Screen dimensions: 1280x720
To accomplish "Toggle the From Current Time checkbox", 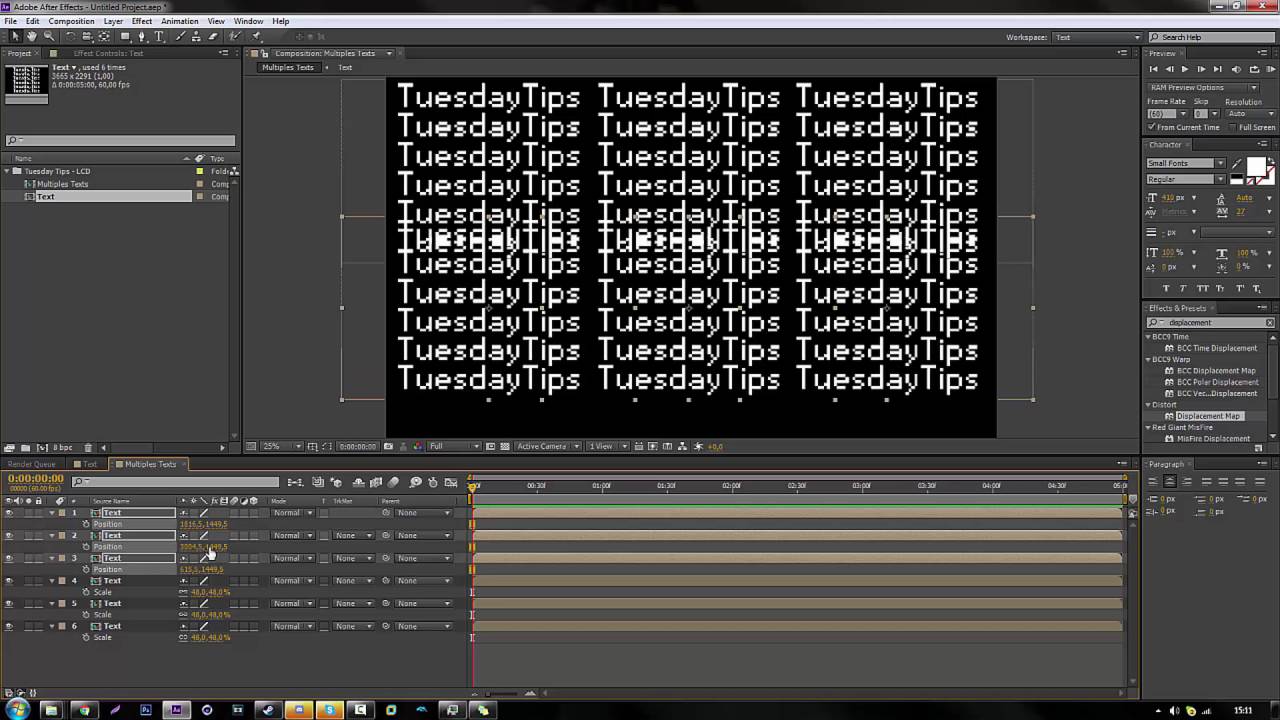I will tap(1153, 127).
